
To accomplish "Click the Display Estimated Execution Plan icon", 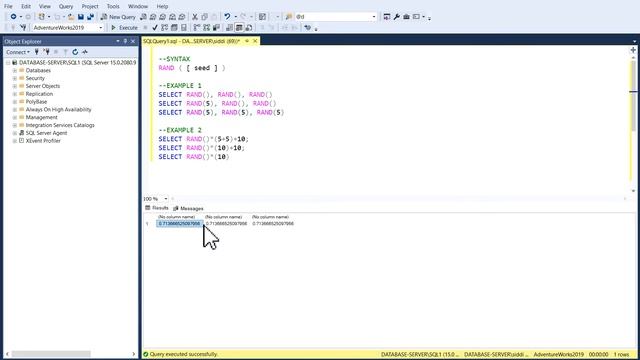I will click(x=164, y=28).
